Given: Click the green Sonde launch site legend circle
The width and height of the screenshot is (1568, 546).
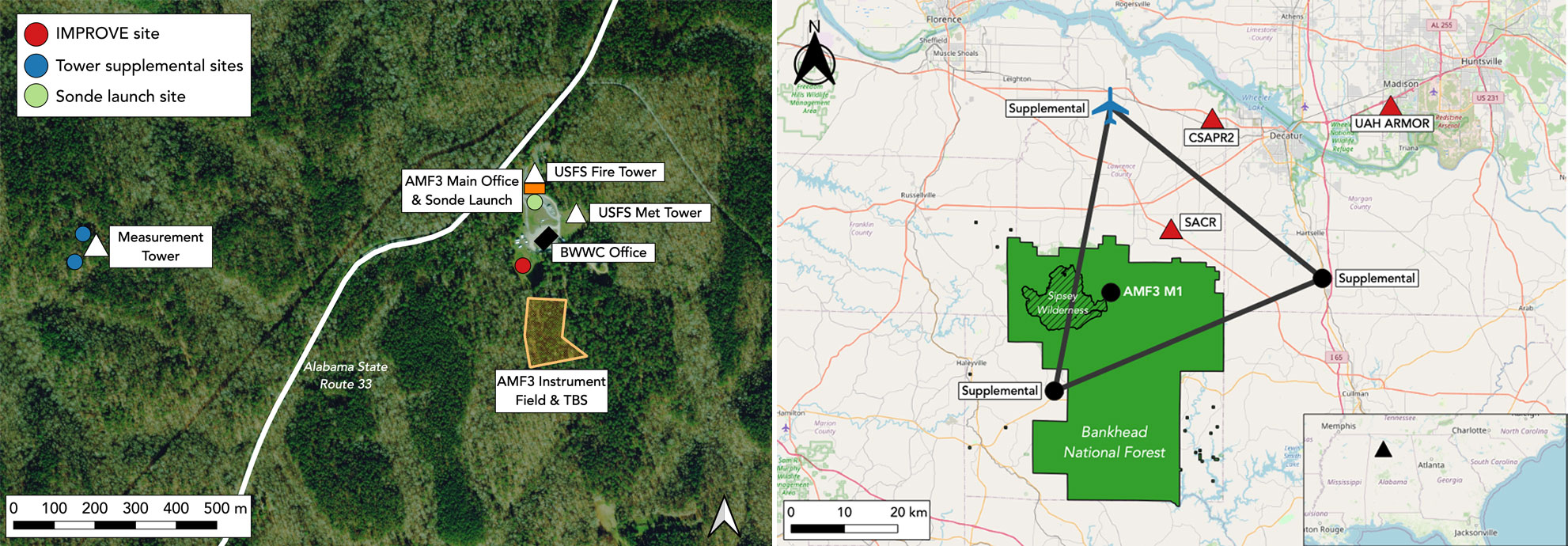Looking at the screenshot, I should (x=36, y=97).
